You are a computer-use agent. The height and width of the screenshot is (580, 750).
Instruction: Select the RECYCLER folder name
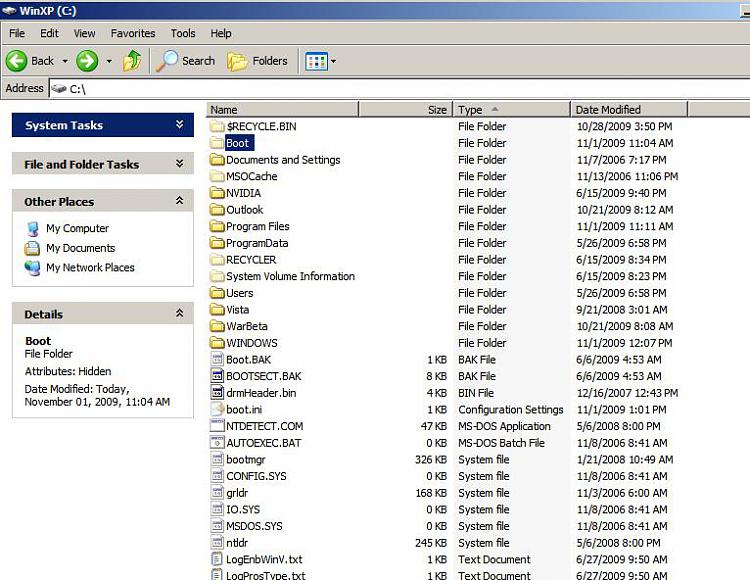251,260
